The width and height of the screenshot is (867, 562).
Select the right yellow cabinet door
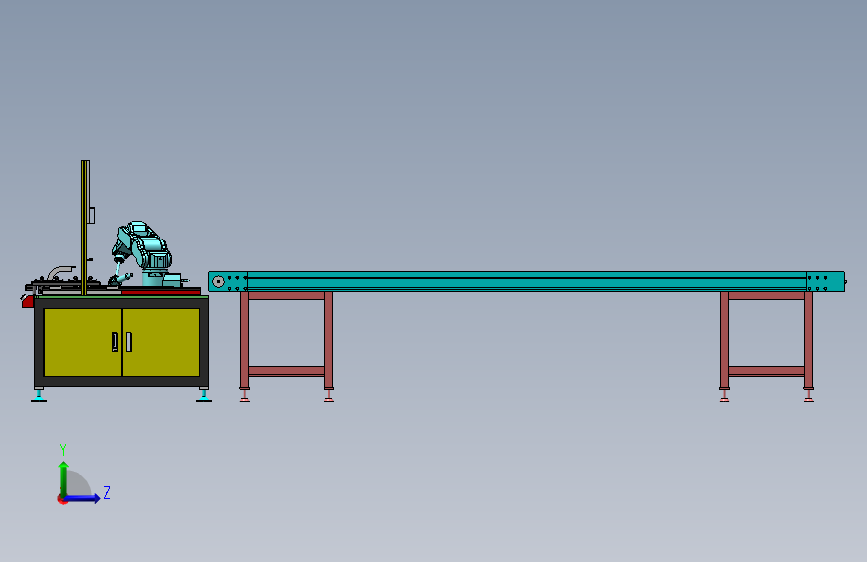pyautogui.click(x=161, y=342)
